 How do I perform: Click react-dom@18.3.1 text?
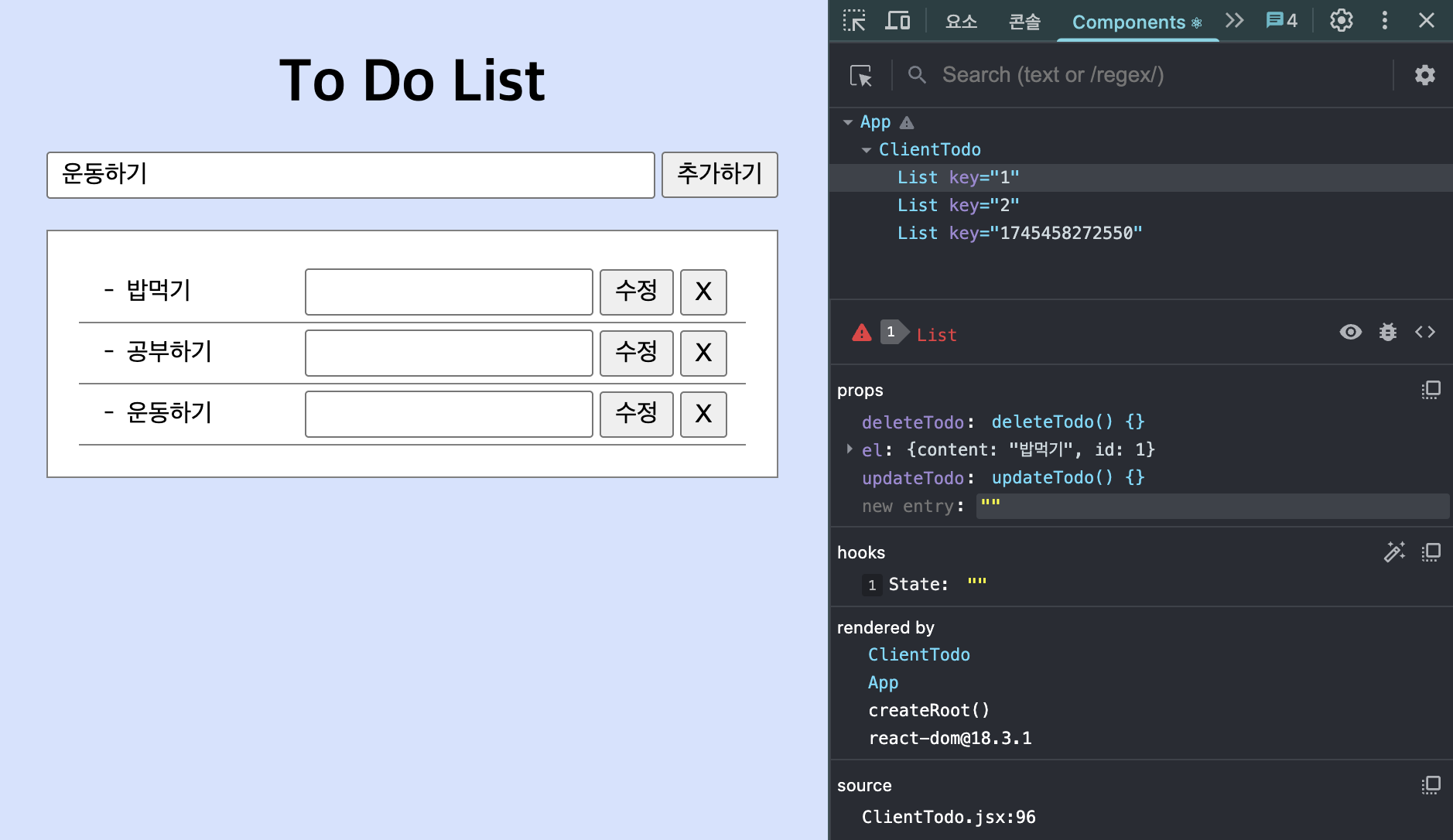pyautogui.click(x=949, y=738)
